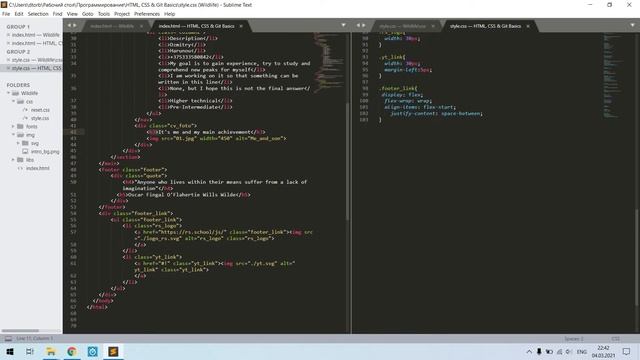Switch to index.html — Wildlife tab
The height and width of the screenshot is (360, 640).
pos(111,26)
